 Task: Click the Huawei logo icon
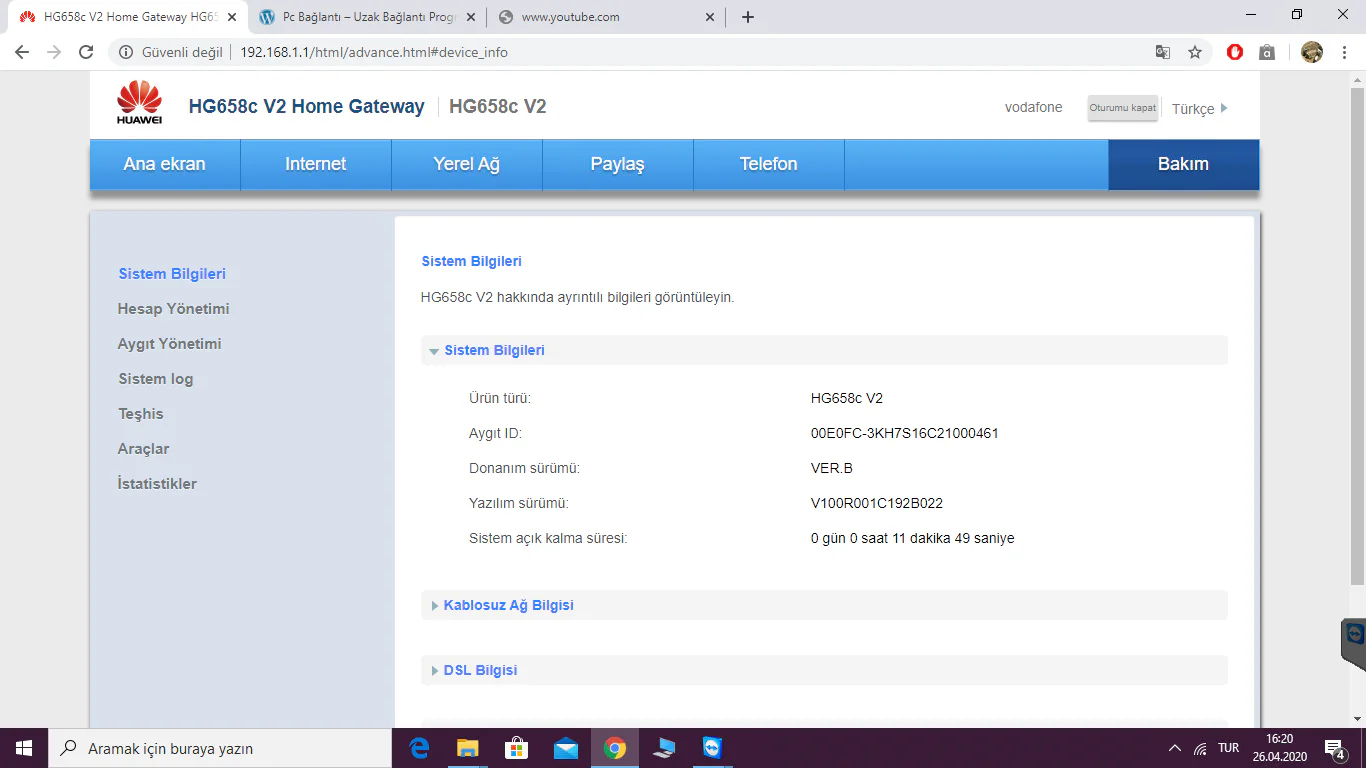[139, 103]
